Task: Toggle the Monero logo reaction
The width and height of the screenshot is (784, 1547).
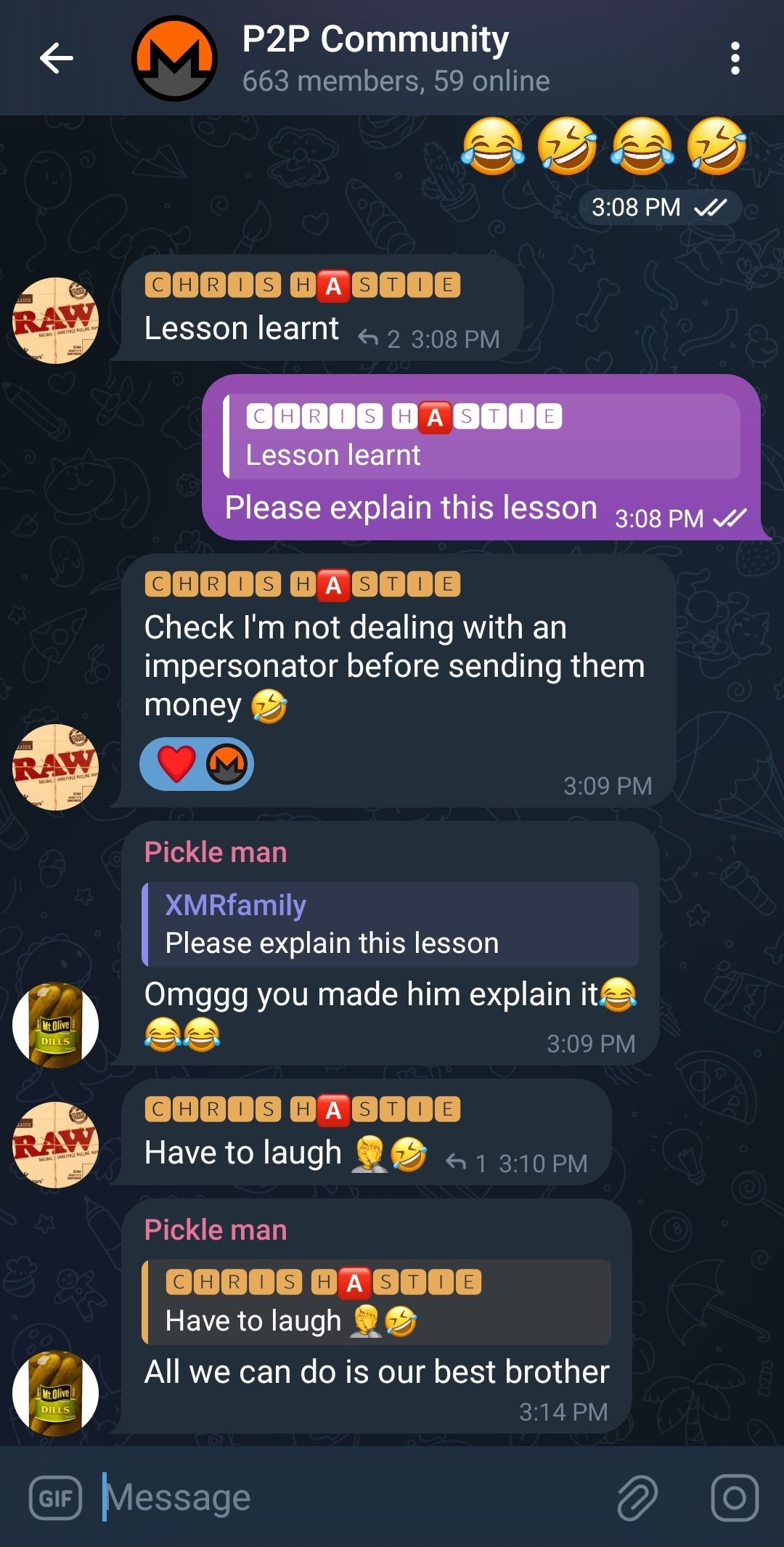Action: (226, 763)
